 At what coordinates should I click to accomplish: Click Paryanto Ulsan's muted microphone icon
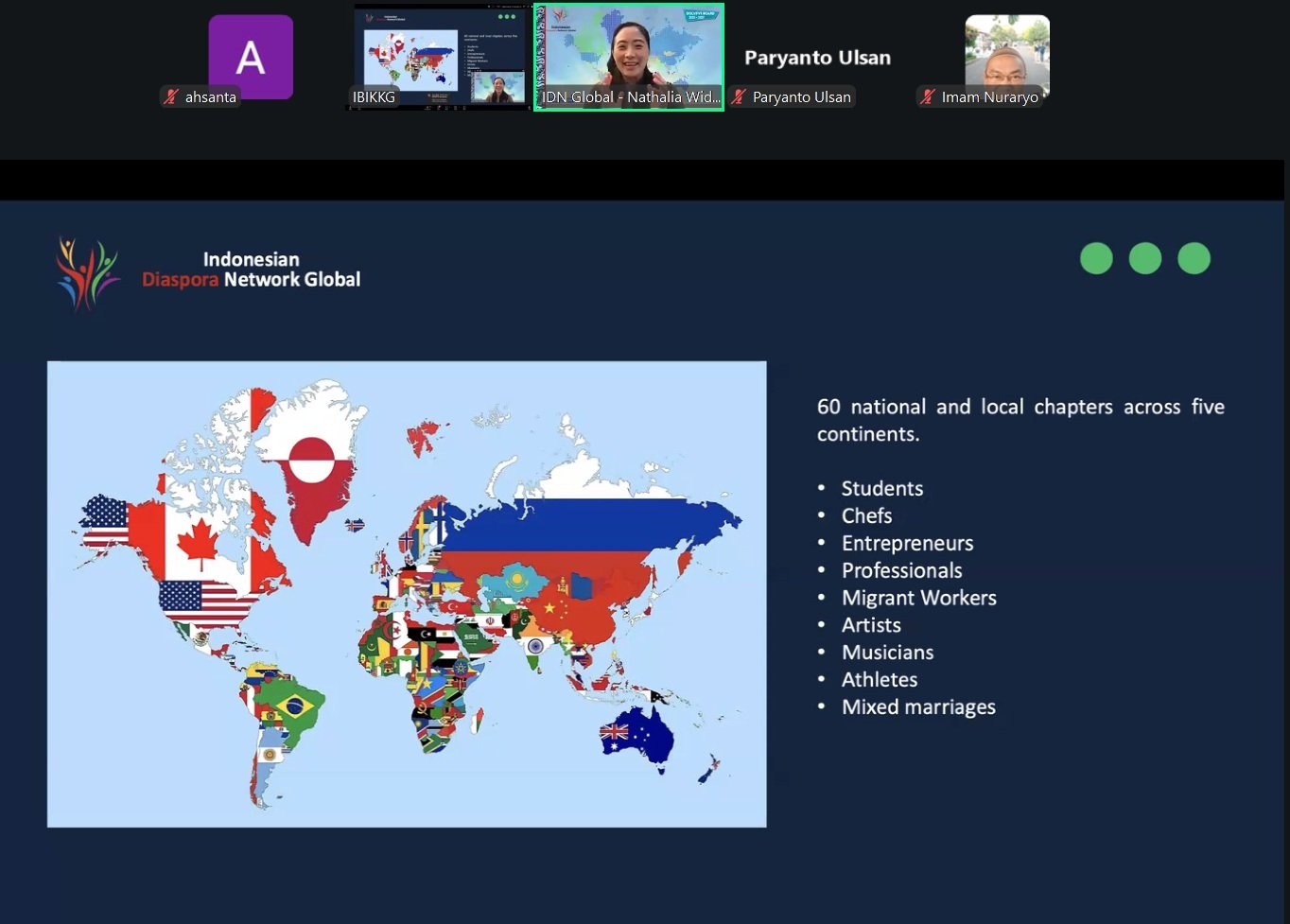[740, 96]
